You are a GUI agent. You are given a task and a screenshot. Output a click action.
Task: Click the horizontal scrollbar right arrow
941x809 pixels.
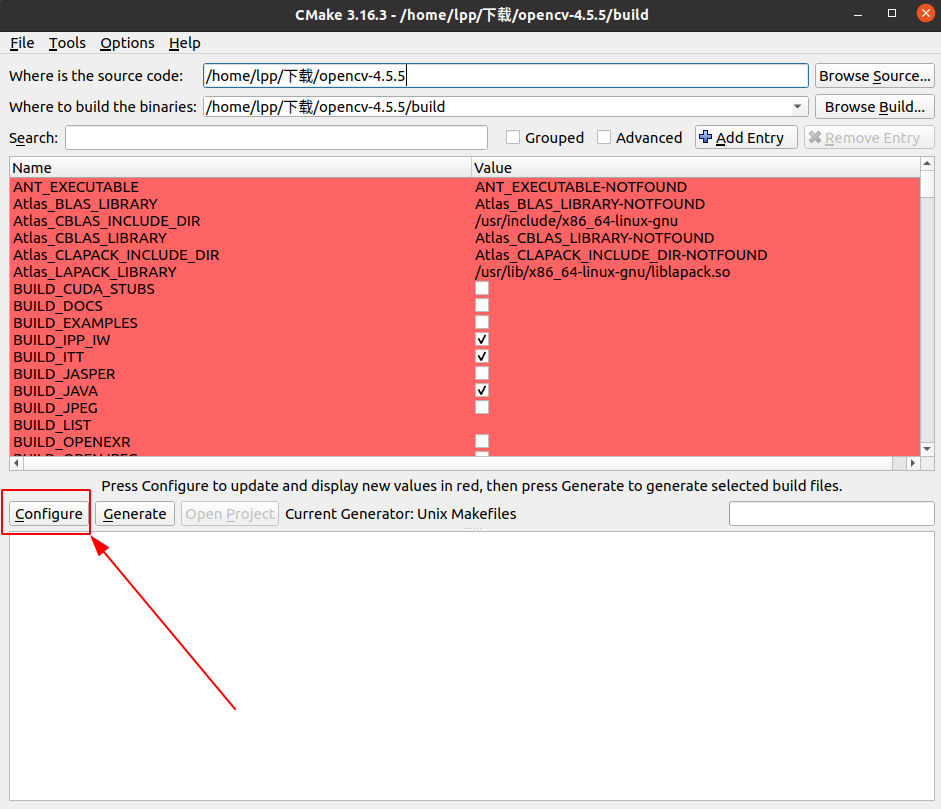tap(913, 463)
